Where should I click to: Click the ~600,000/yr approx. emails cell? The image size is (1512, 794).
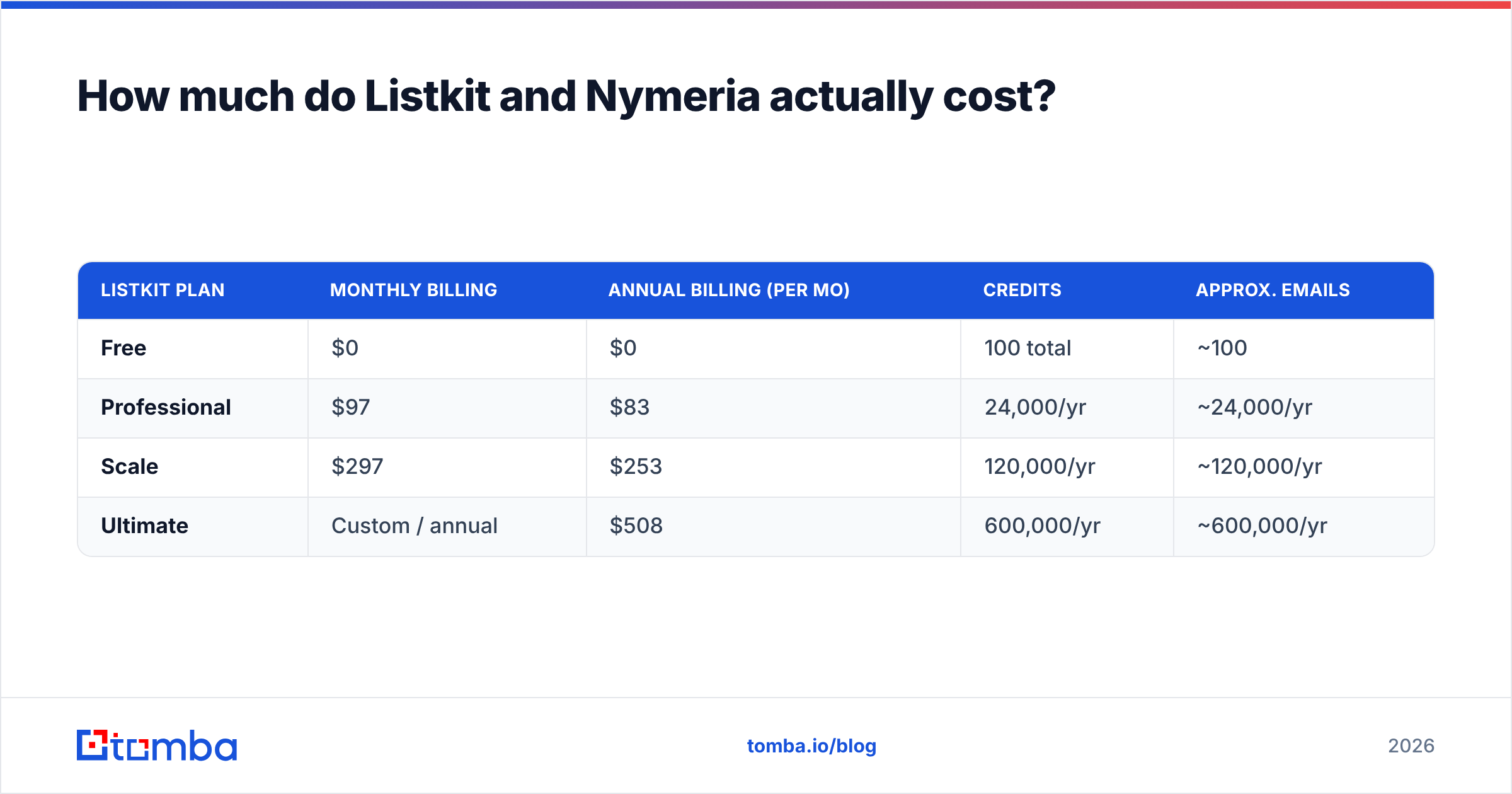(1304, 526)
